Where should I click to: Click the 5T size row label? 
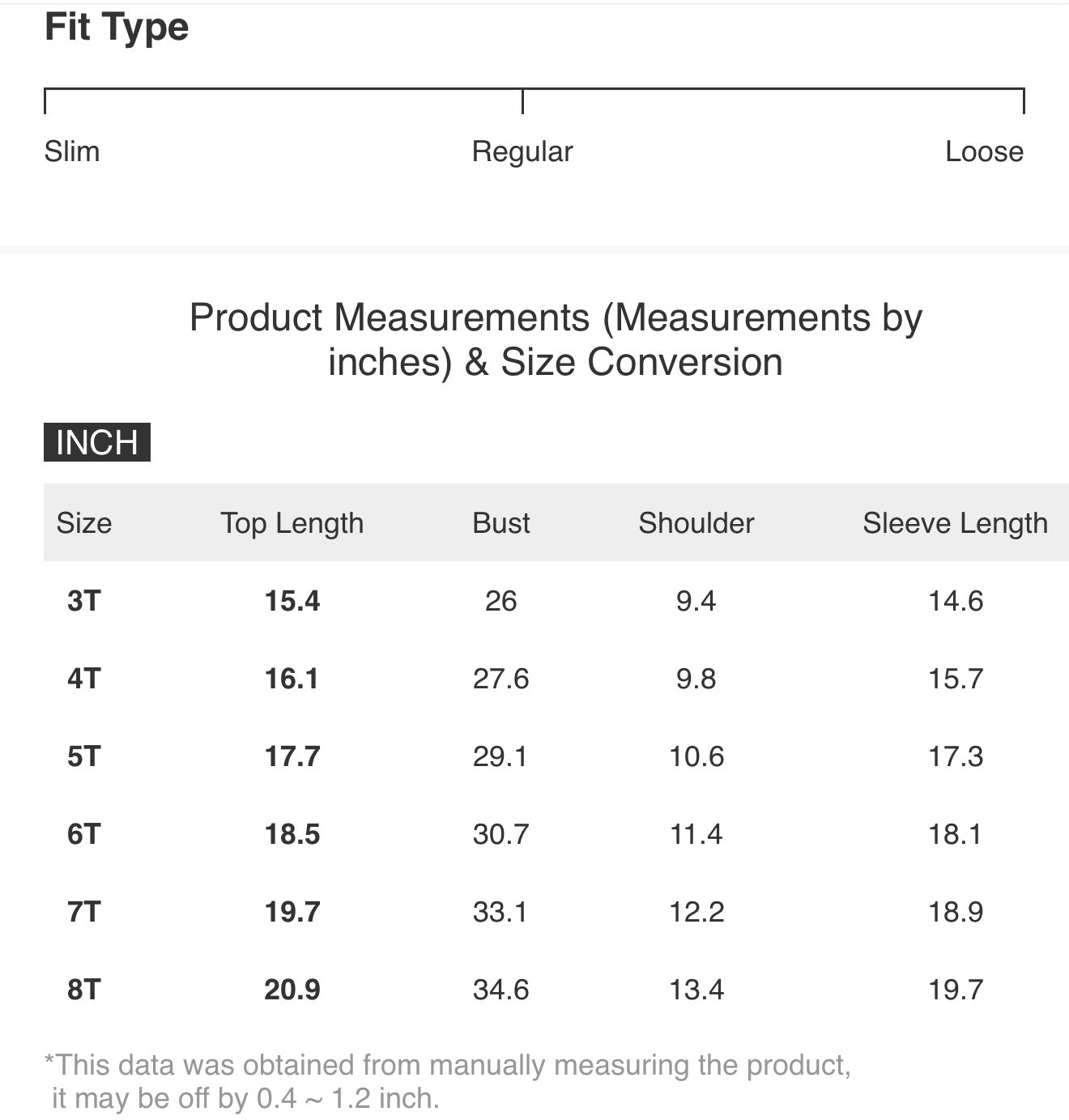click(x=84, y=756)
